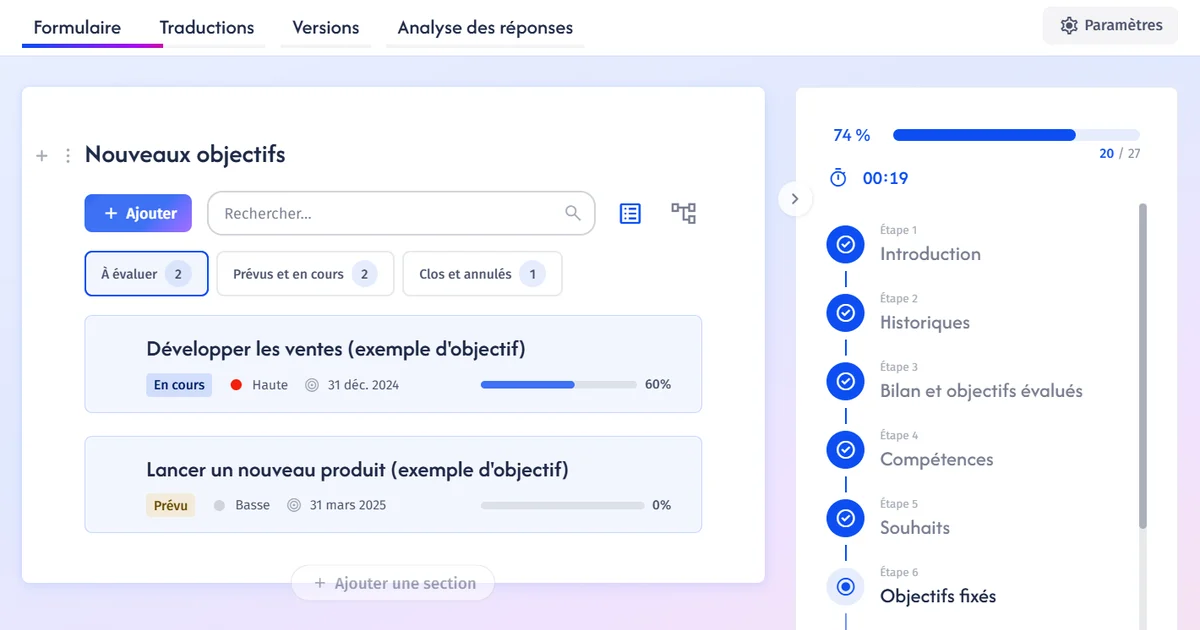Open the Versions tab
Screen dimensions: 1200x630
pyautogui.click(x=326, y=28)
